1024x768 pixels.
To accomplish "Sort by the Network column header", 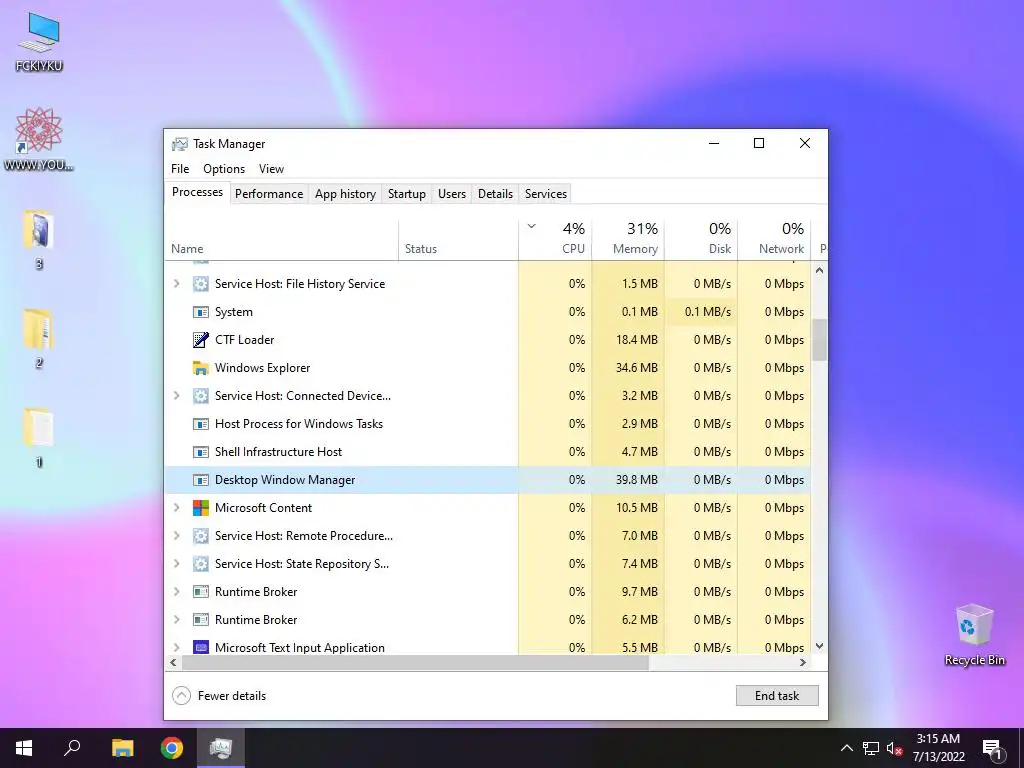I will pyautogui.click(x=775, y=240).
